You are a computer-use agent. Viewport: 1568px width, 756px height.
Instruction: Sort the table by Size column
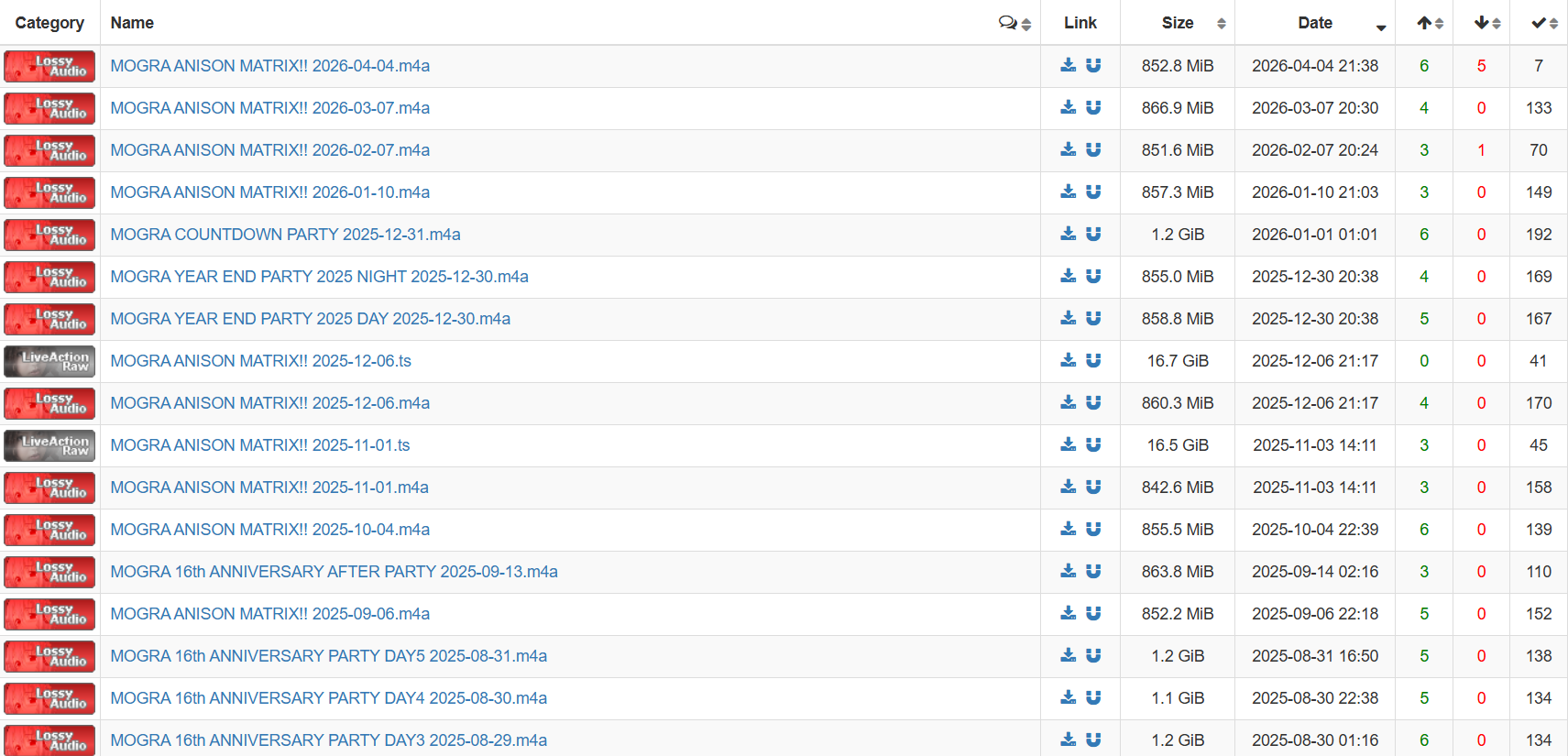[1178, 23]
